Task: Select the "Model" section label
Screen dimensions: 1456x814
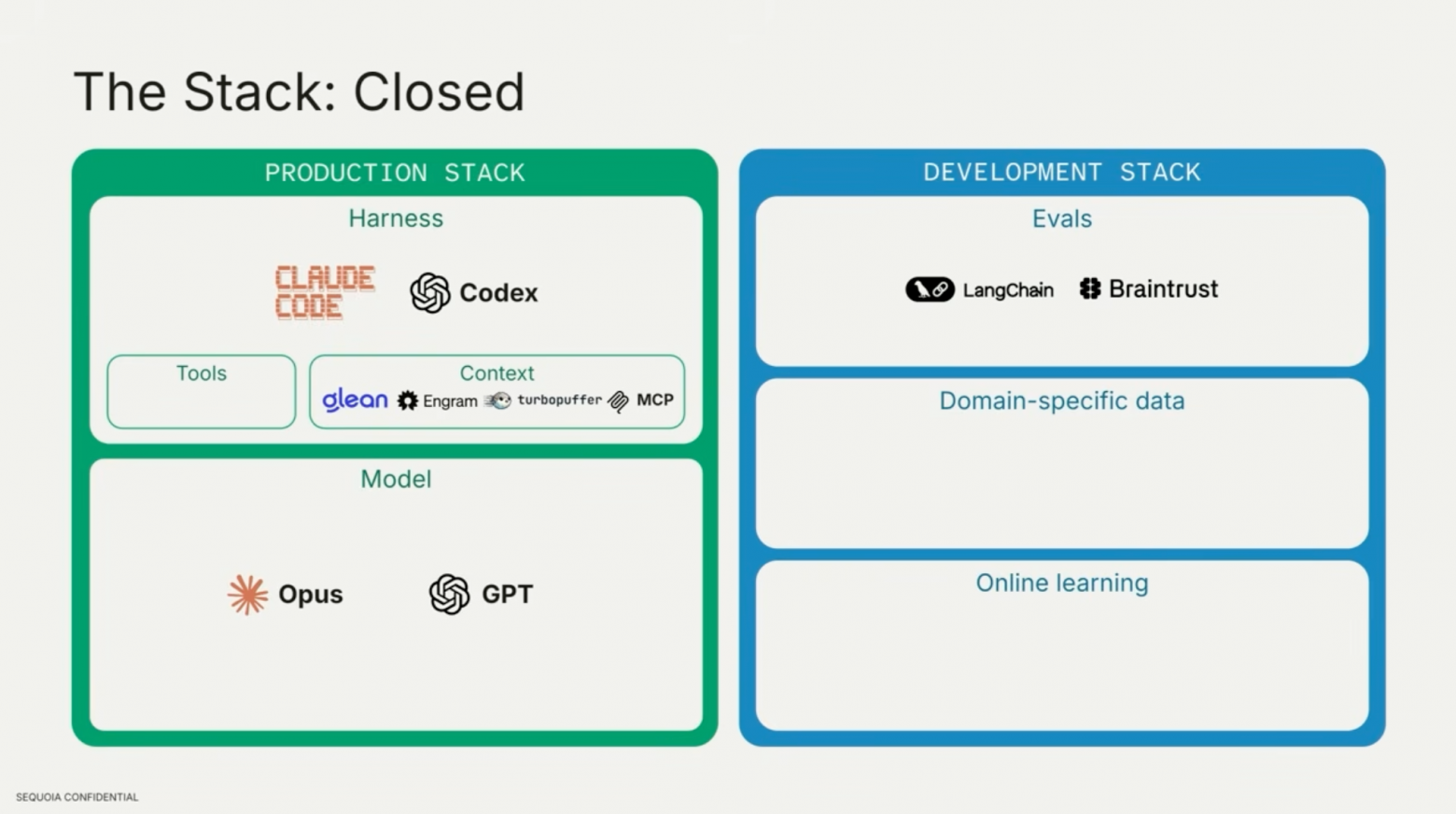Action: pos(396,479)
